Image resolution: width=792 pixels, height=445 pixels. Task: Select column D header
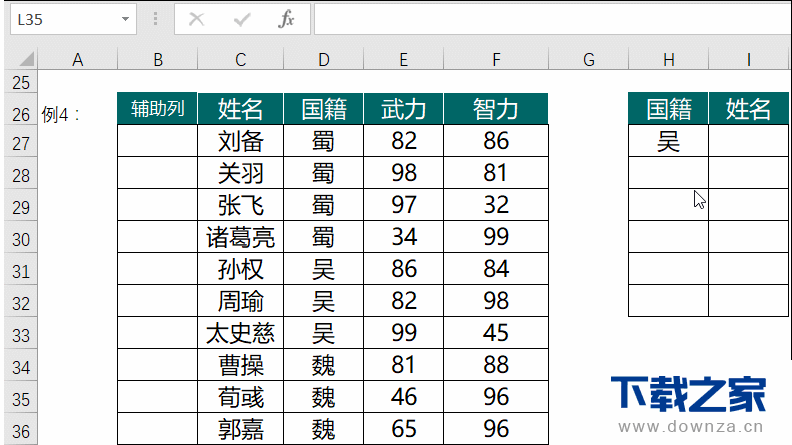tap(324, 60)
